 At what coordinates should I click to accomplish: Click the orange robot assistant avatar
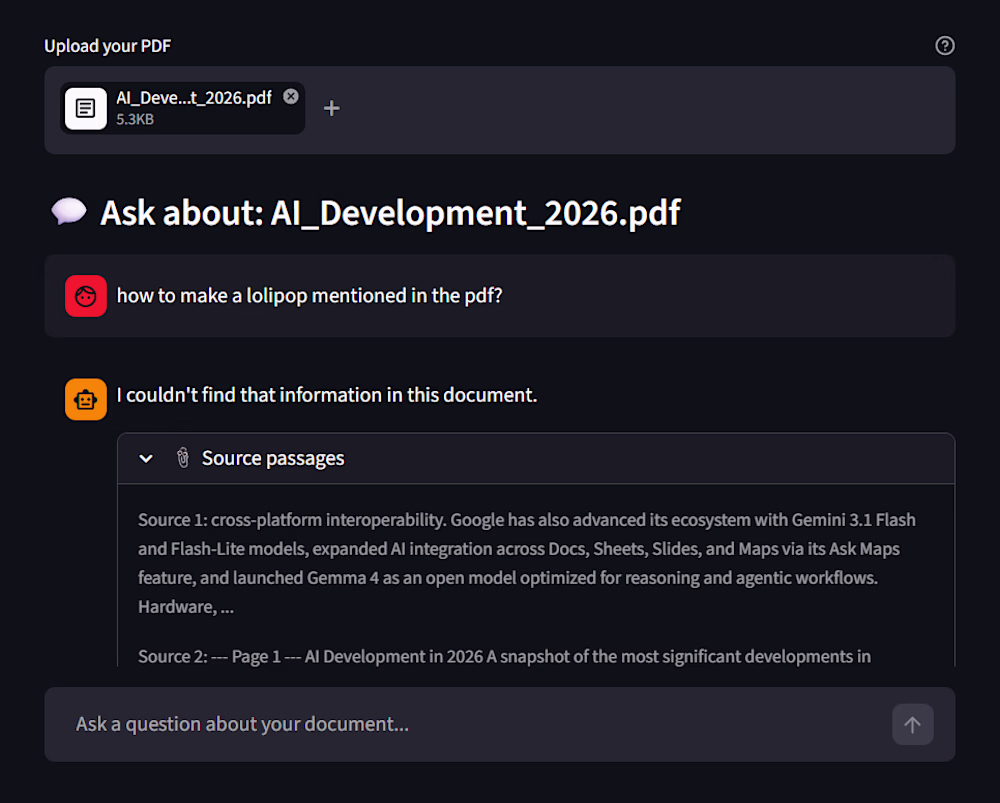coord(86,399)
